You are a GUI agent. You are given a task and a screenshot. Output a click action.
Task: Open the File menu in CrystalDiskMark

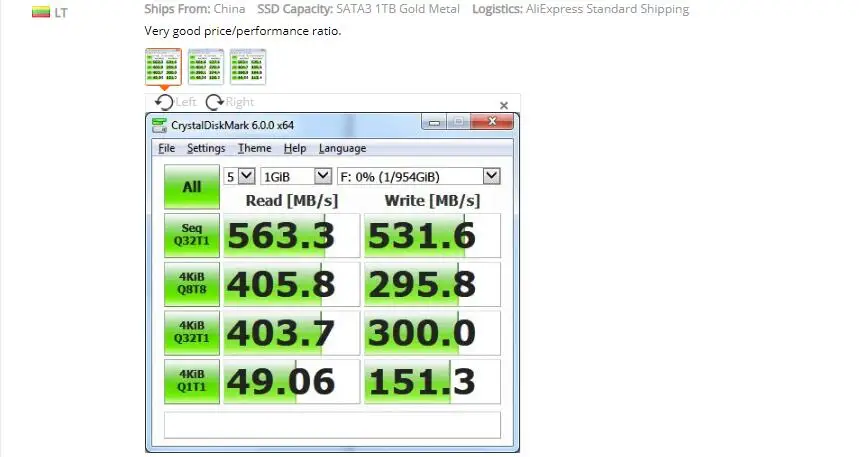(167, 148)
